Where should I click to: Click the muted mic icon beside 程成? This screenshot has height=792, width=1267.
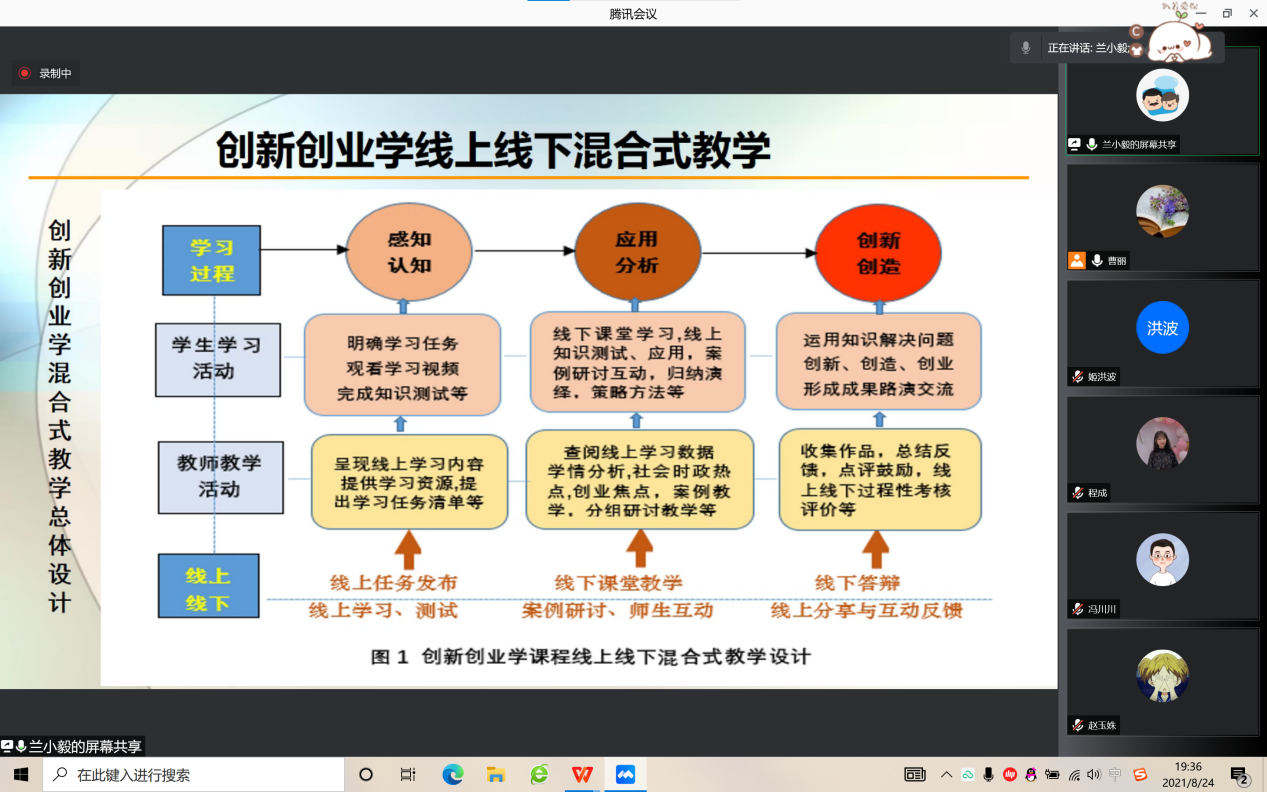click(x=1077, y=493)
